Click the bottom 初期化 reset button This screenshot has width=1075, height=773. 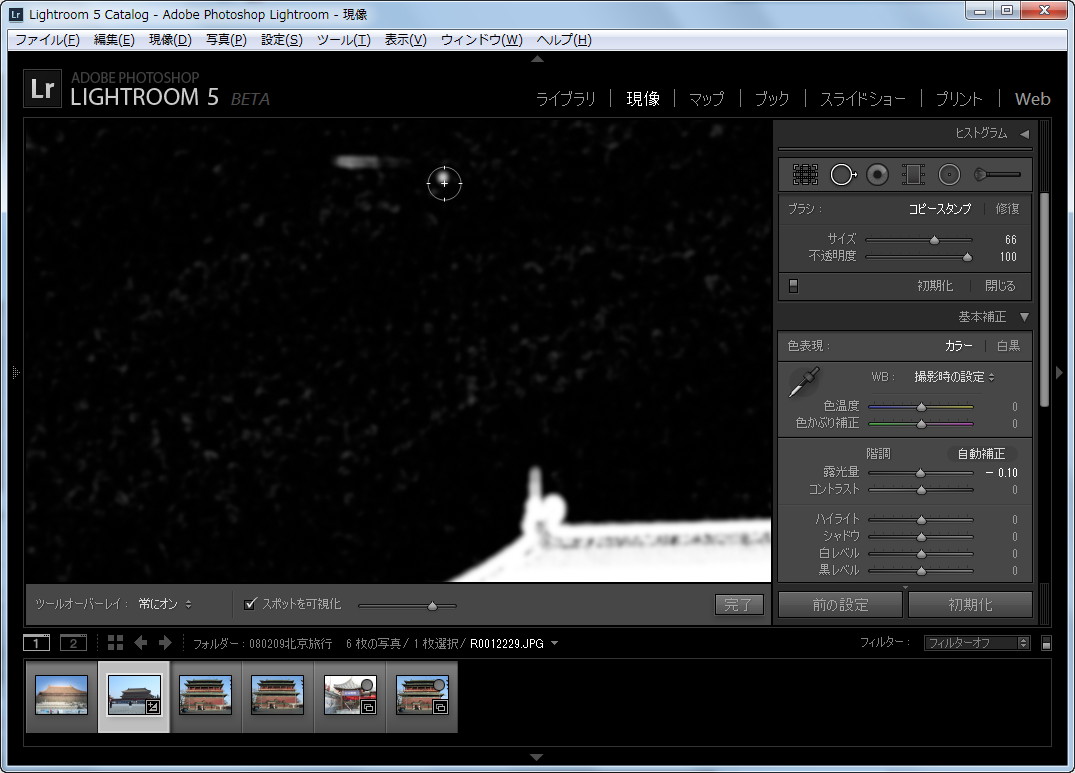coord(970,604)
